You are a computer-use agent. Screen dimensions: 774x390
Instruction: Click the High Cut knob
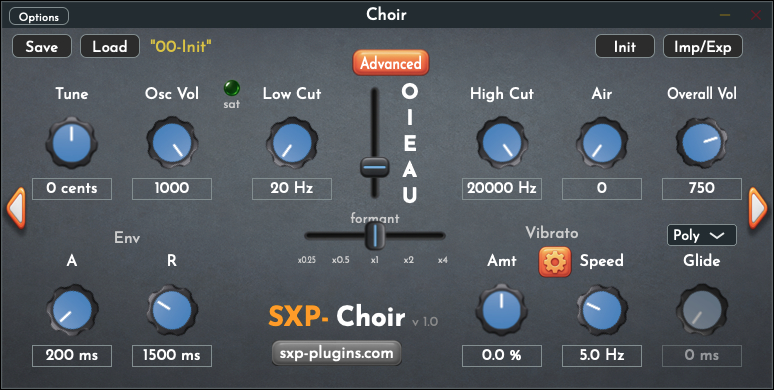502,143
